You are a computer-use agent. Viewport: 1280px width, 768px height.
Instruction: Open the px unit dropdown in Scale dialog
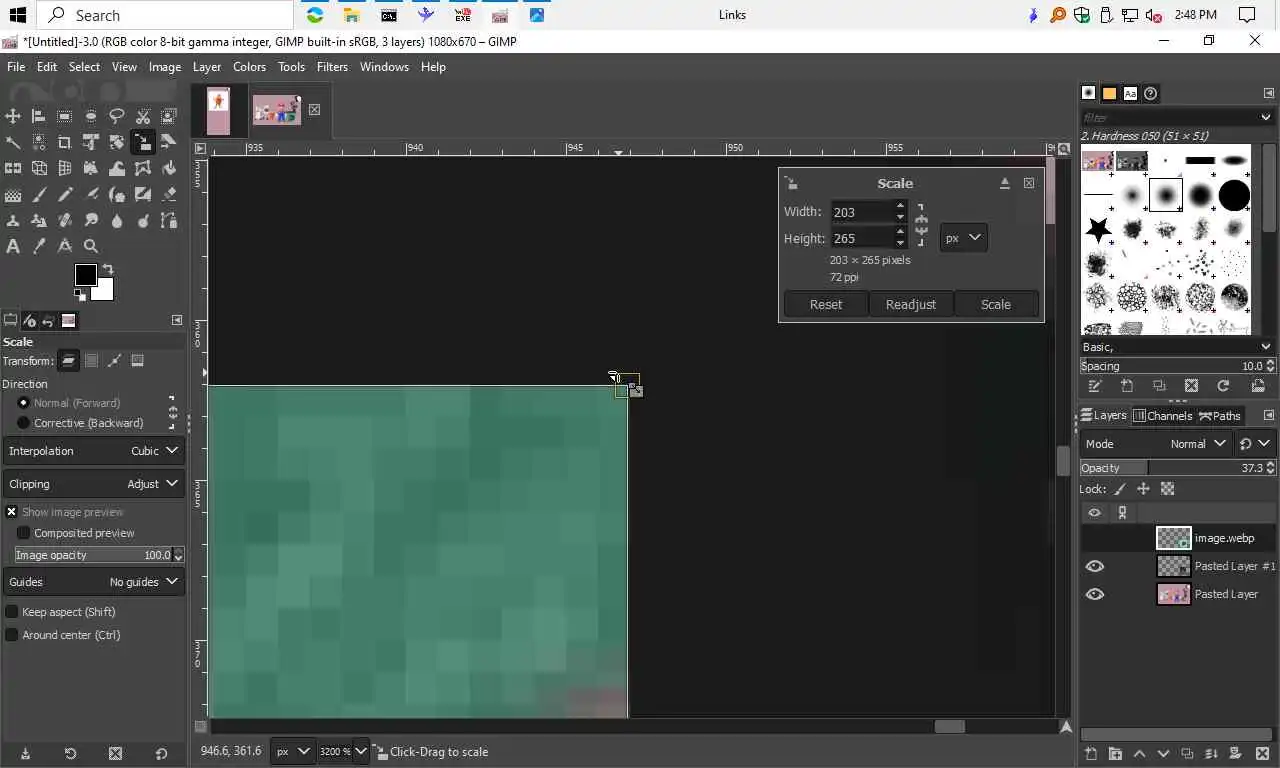(964, 238)
